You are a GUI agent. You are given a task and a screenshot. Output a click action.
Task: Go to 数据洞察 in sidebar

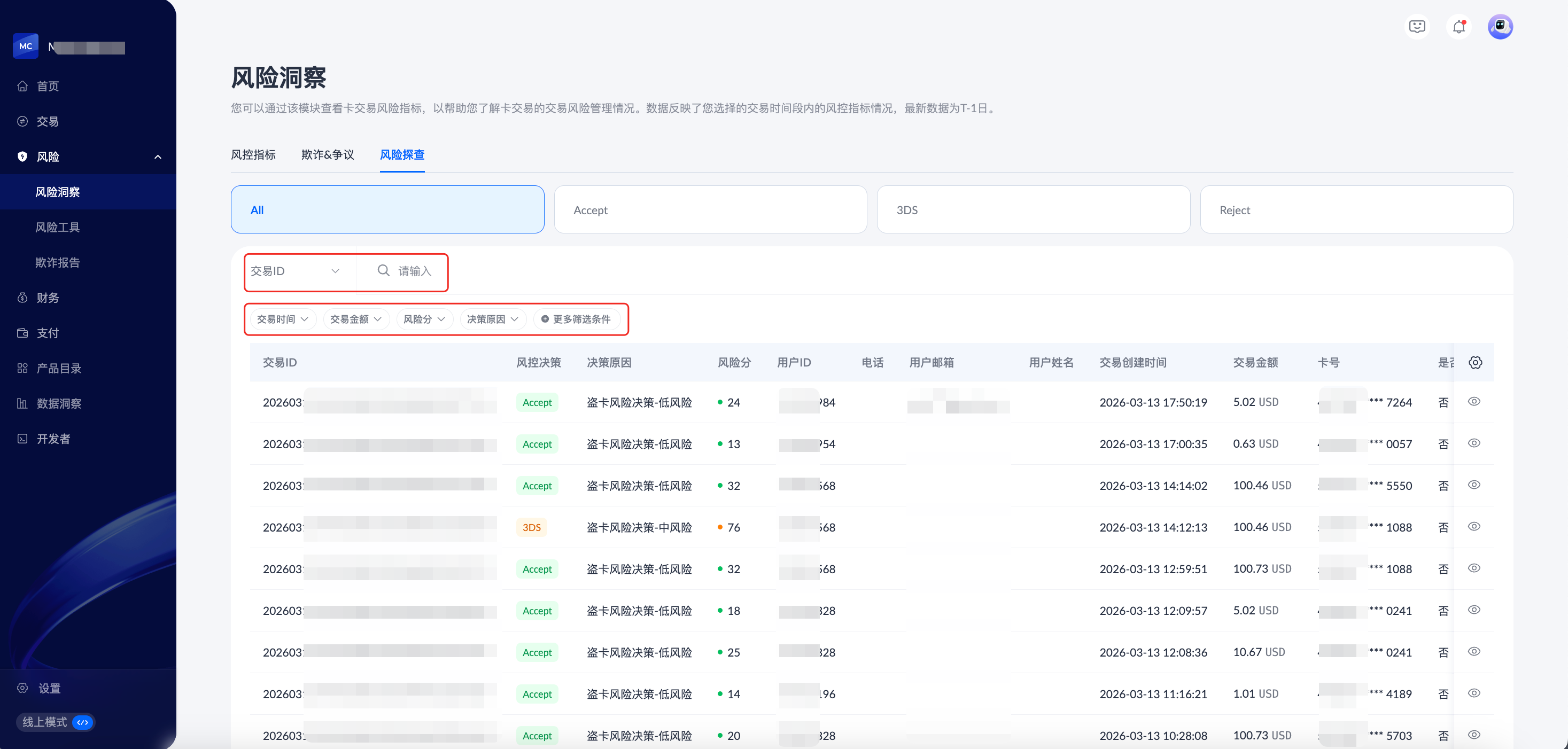pyautogui.click(x=58, y=403)
